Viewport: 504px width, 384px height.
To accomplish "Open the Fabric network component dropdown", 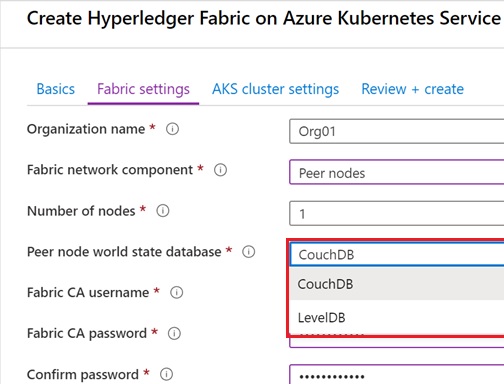I will click(x=397, y=172).
